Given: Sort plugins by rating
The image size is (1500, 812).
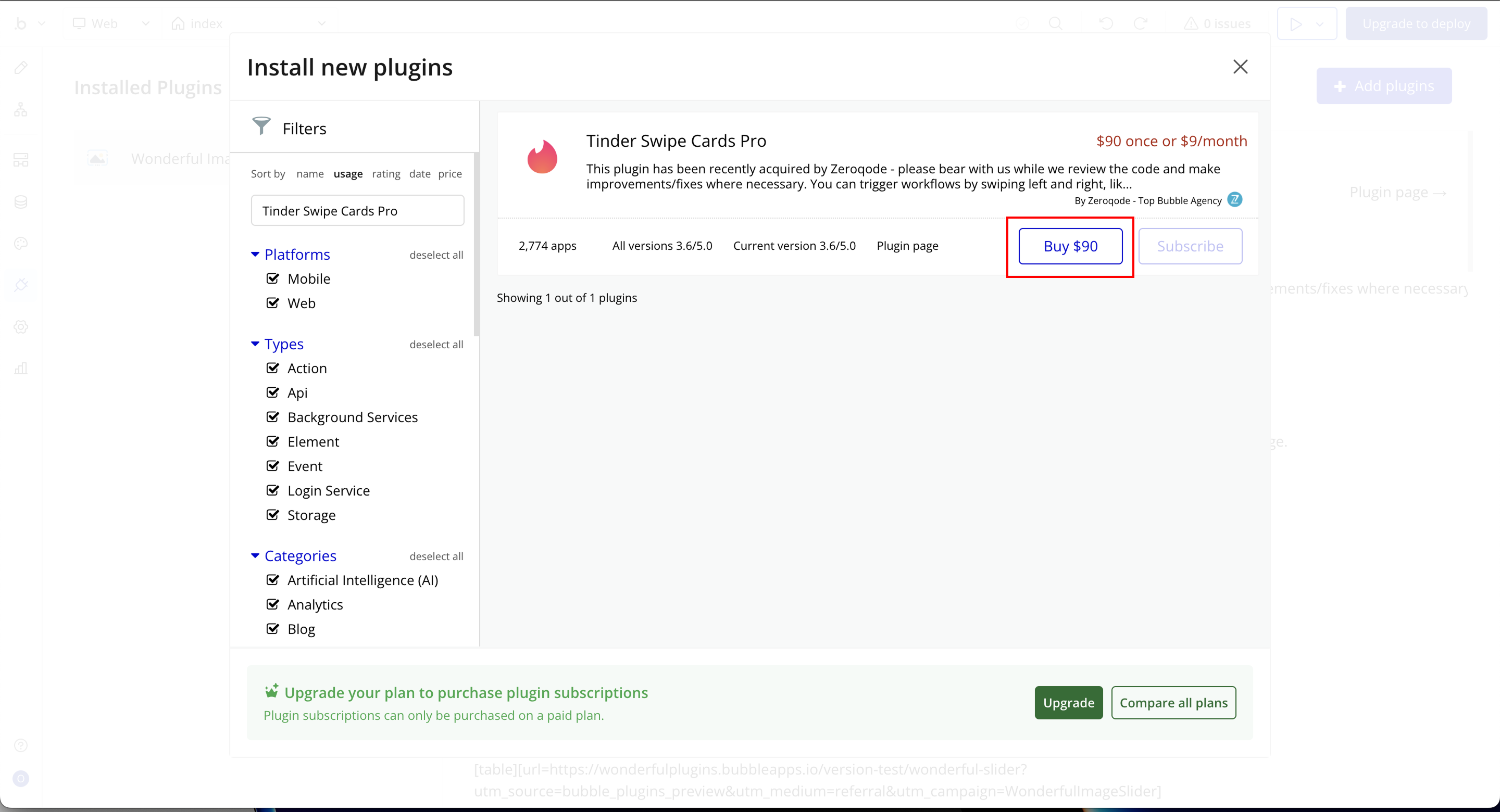Looking at the screenshot, I should (386, 173).
